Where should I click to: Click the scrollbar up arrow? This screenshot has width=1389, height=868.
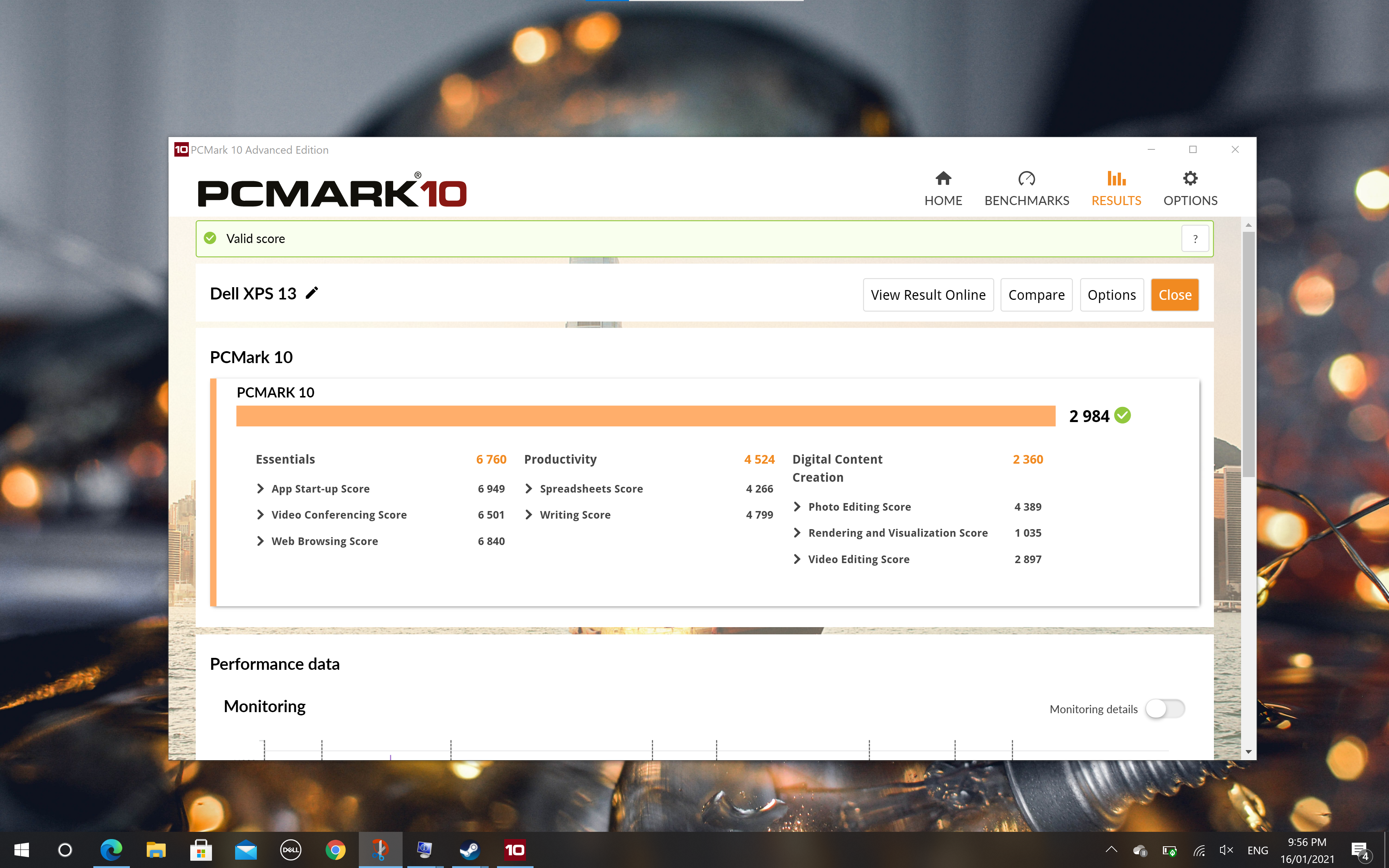coord(1248,226)
